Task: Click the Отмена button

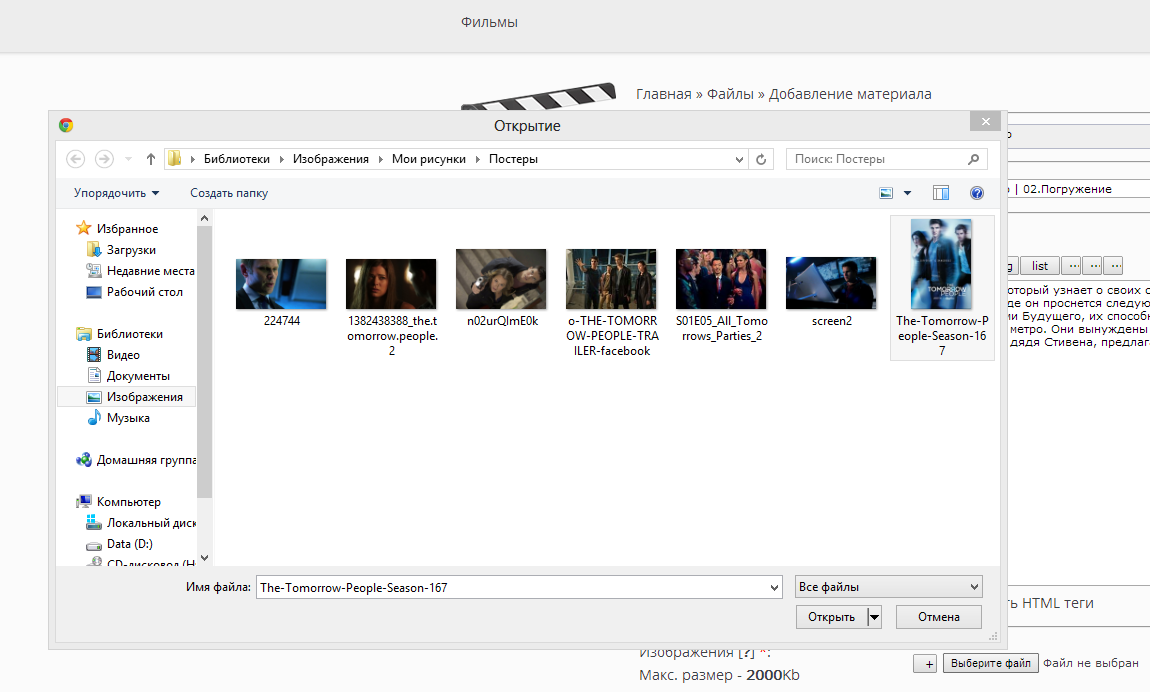Action: 939,617
